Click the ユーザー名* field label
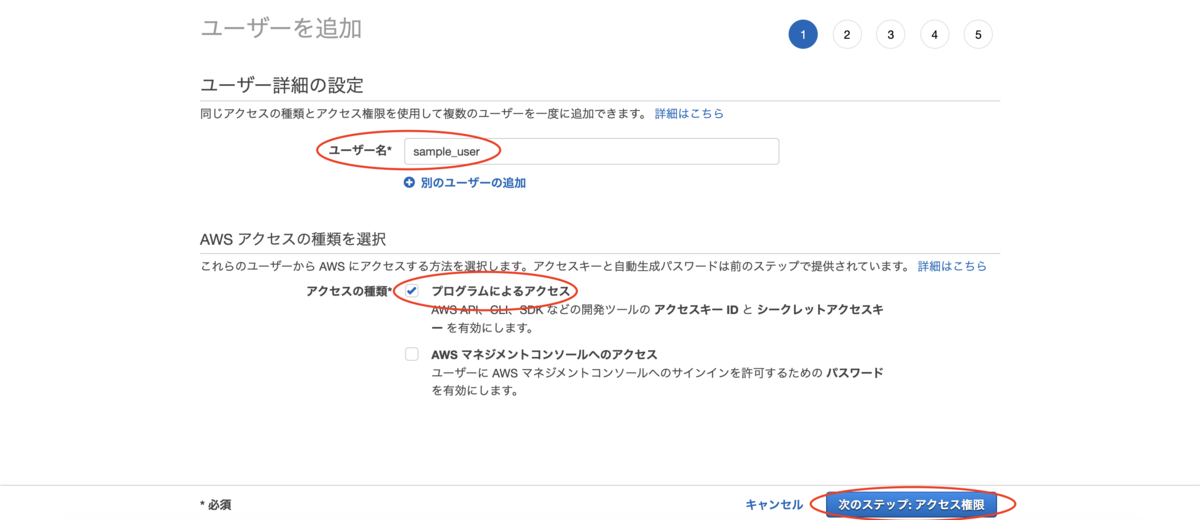 click(x=361, y=151)
